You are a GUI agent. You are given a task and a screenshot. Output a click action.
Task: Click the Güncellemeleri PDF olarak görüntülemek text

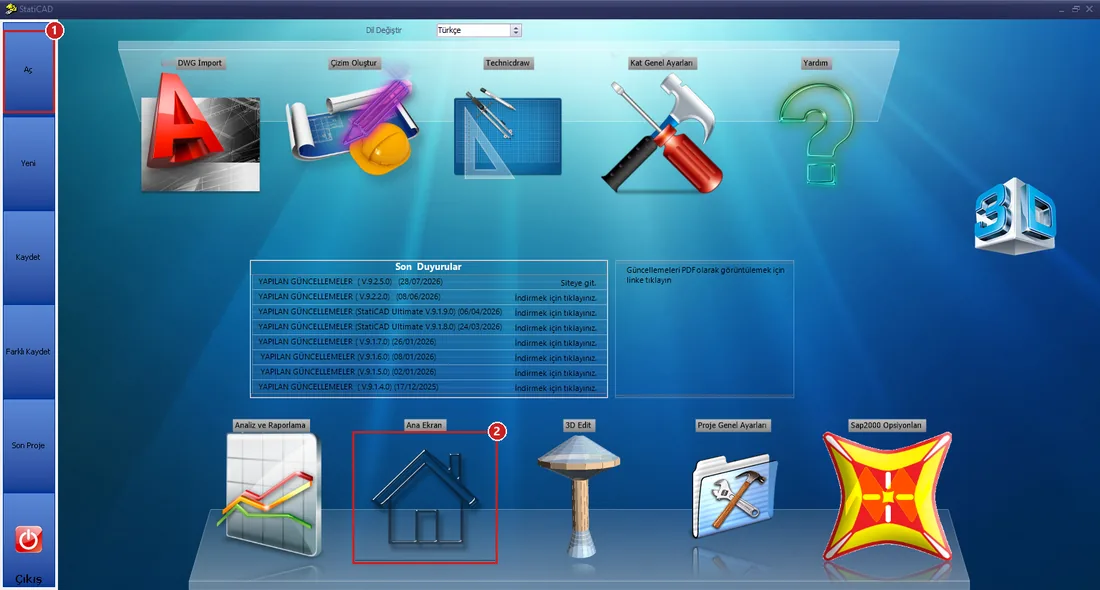click(705, 275)
